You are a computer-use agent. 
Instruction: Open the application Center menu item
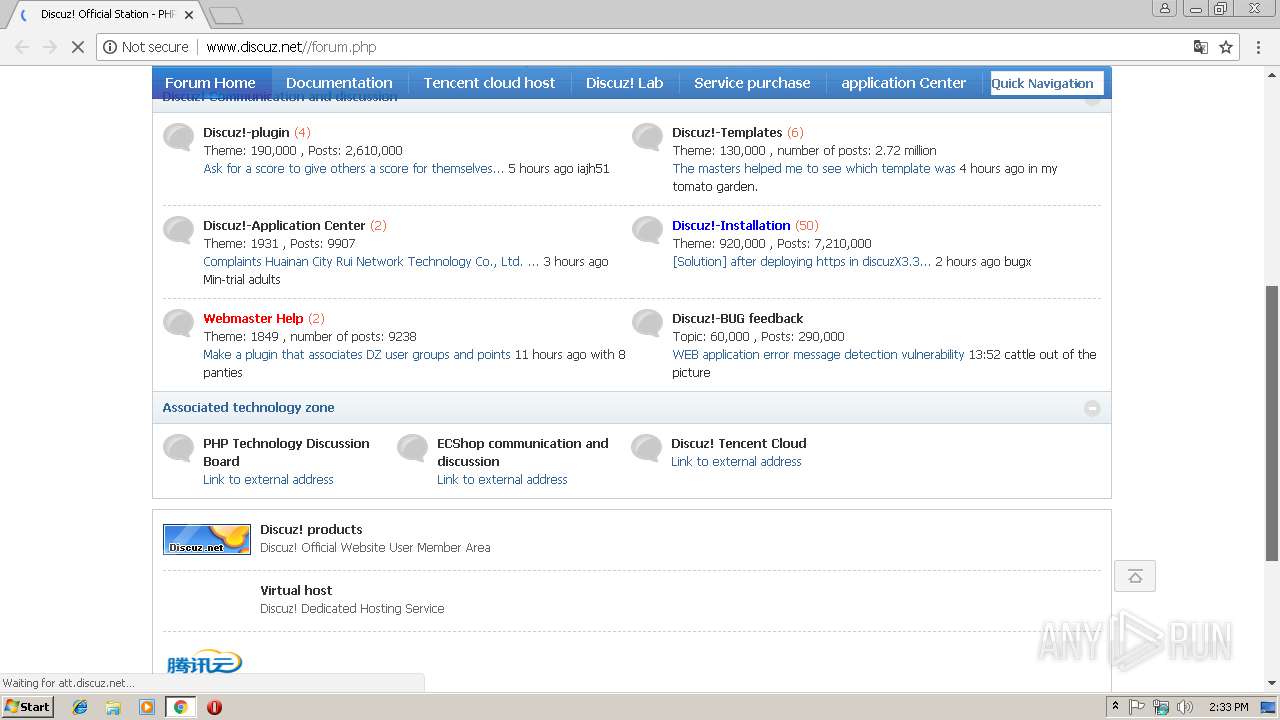coord(904,83)
